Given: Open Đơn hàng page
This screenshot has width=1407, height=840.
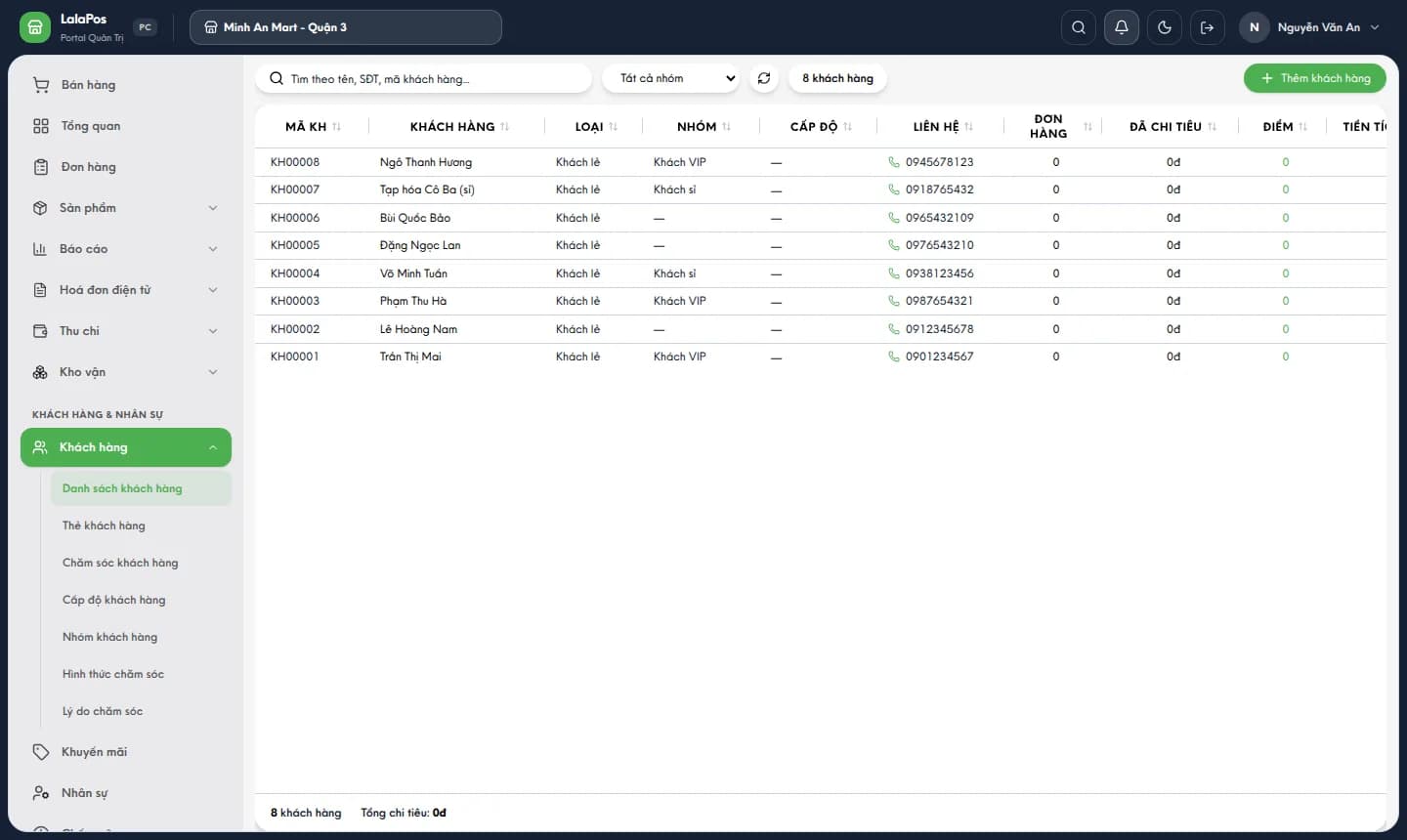Looking at the screenshot, I should pyautogui.click(x=126, y=167).
